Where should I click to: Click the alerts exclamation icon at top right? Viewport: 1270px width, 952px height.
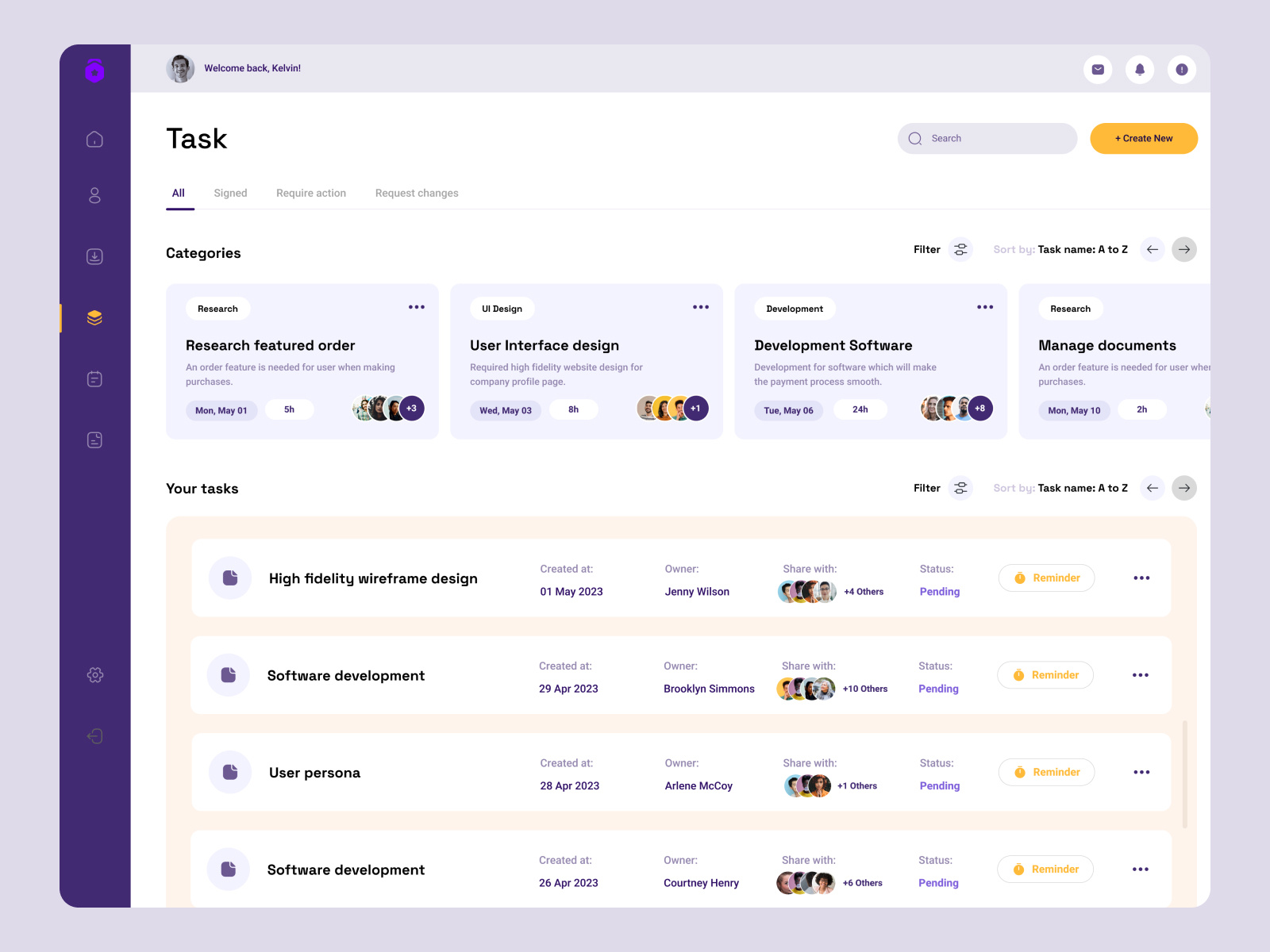[1182, 69]
